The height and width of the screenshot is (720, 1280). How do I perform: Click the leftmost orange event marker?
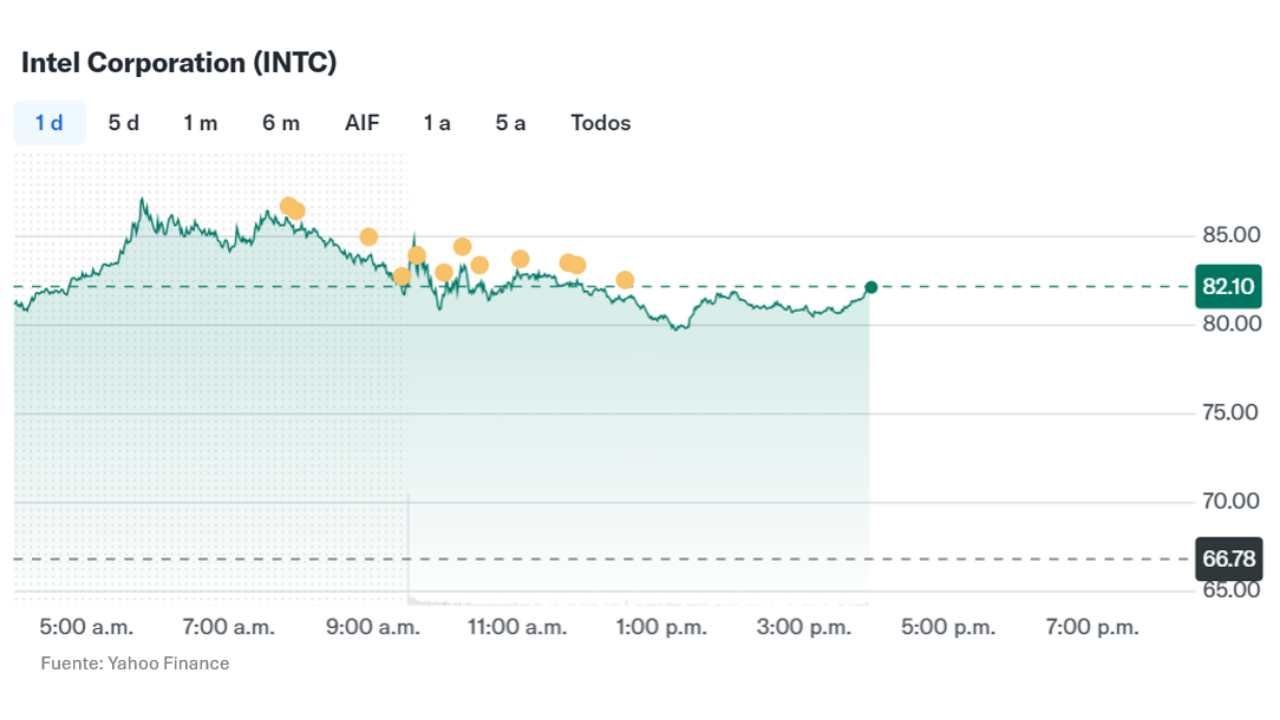[x=288, y=206]
